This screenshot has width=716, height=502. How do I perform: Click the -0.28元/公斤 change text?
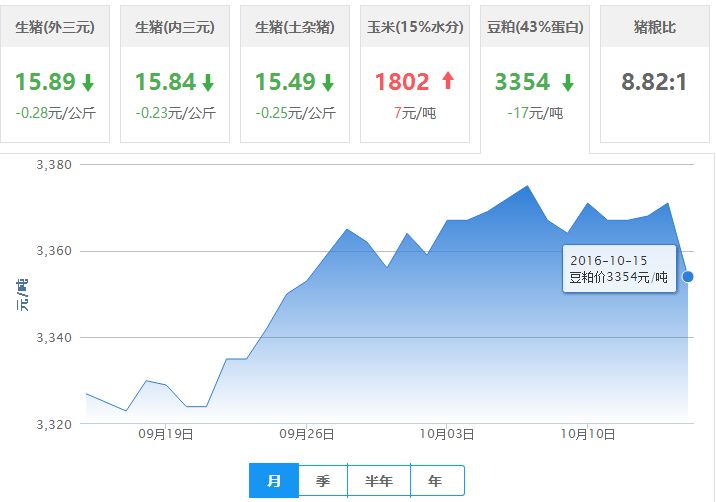coord(56,113)
